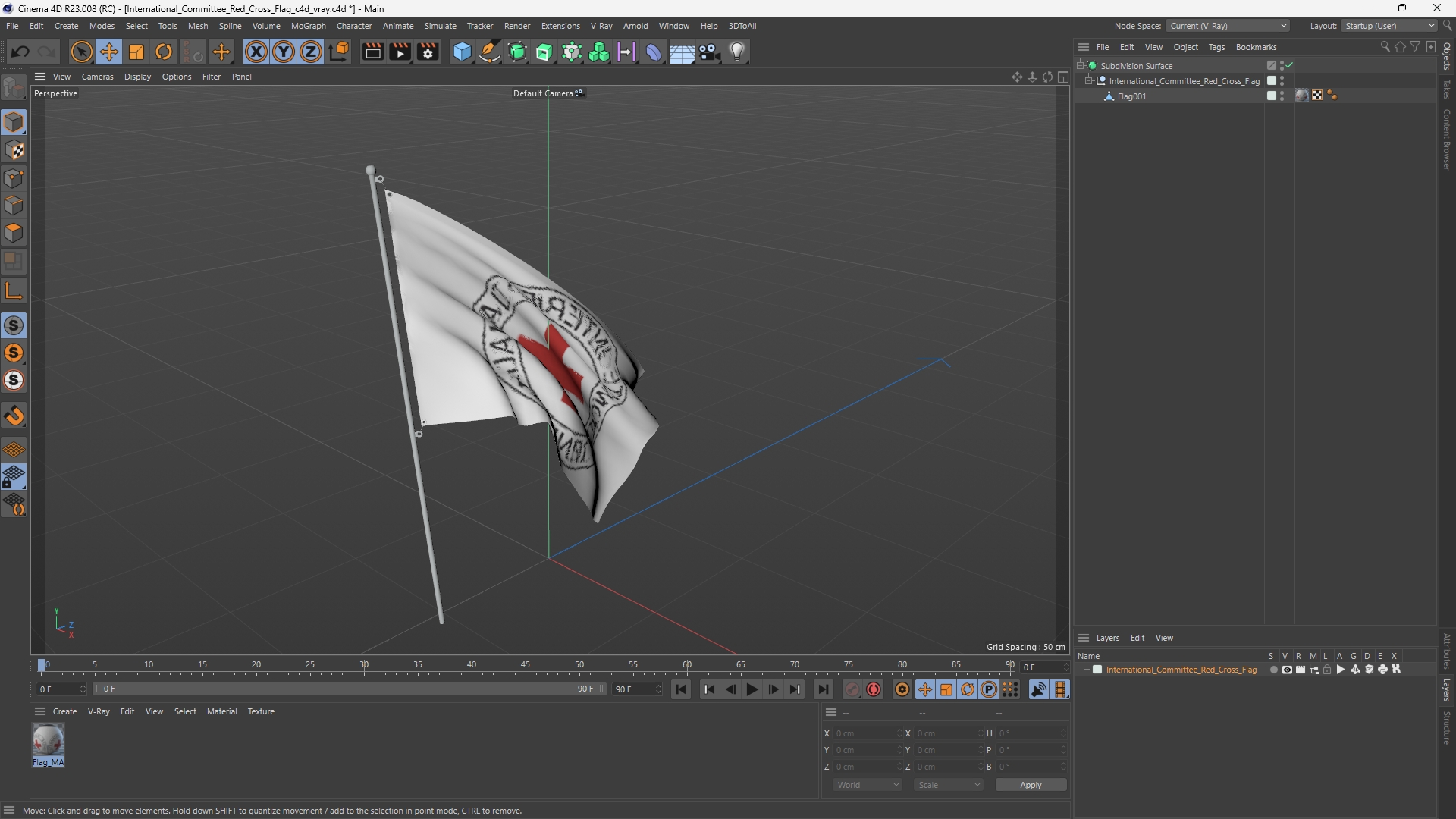This screenshot has height=819, width=1456.
Task: Toggle visibility dots for Flag001 object
Action: pyautogui.click(x=1282, y=96)
